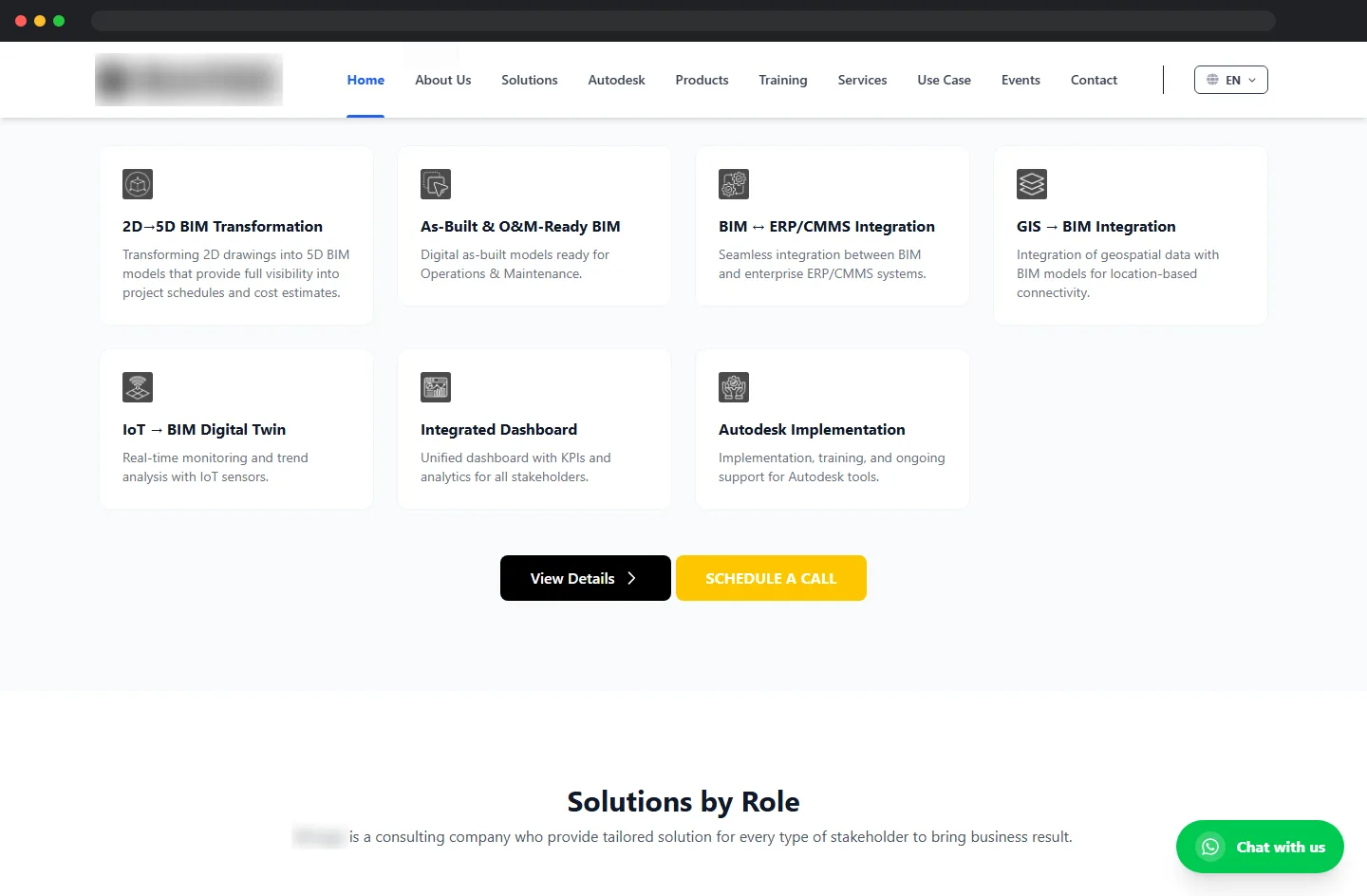This screenshot has width=1367, height=896.
Task: Click the blurred company logo
Action: coord(189,80)
